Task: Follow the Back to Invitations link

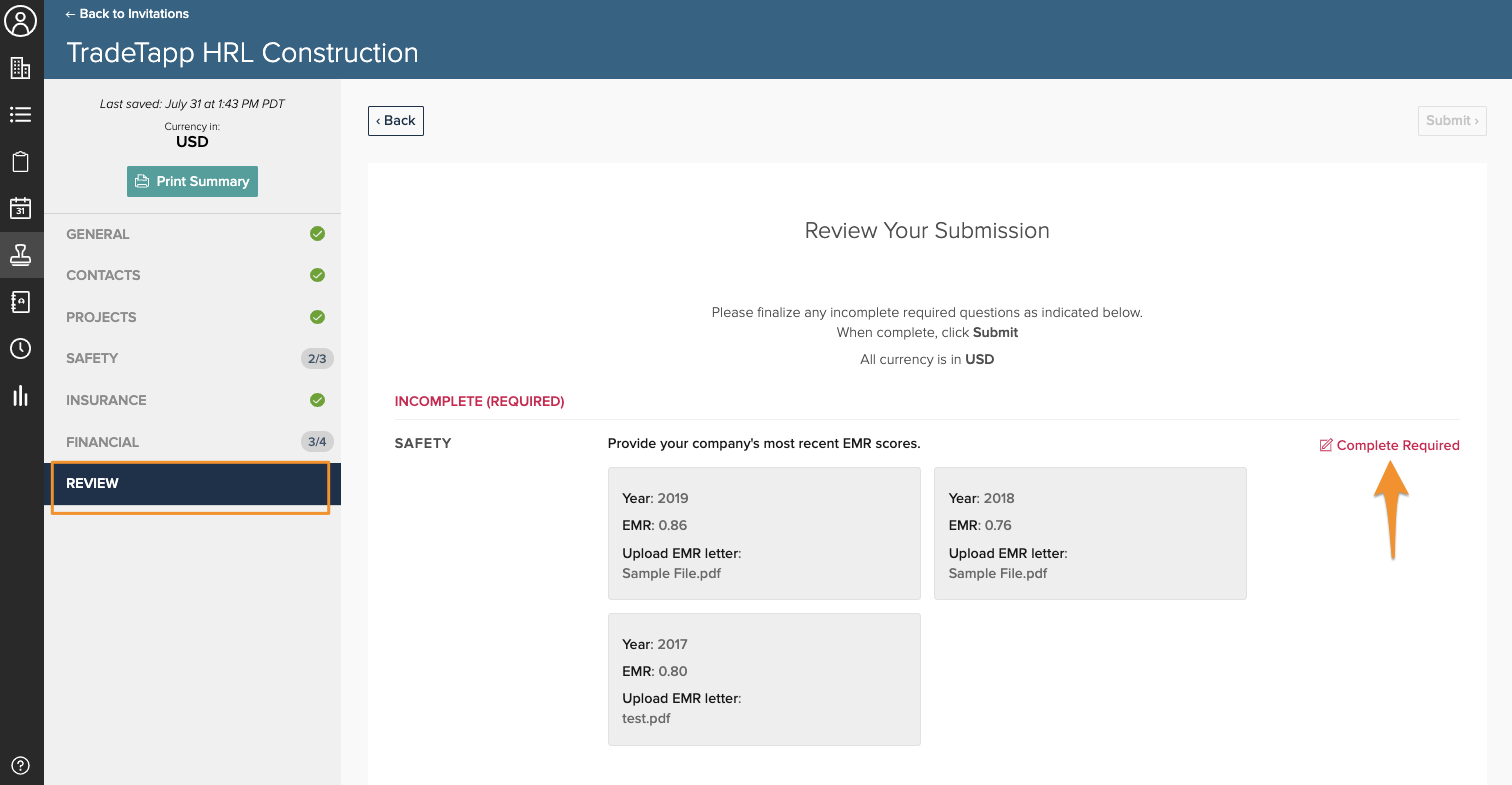Action: pyautogui.click(x=127, y=14)
